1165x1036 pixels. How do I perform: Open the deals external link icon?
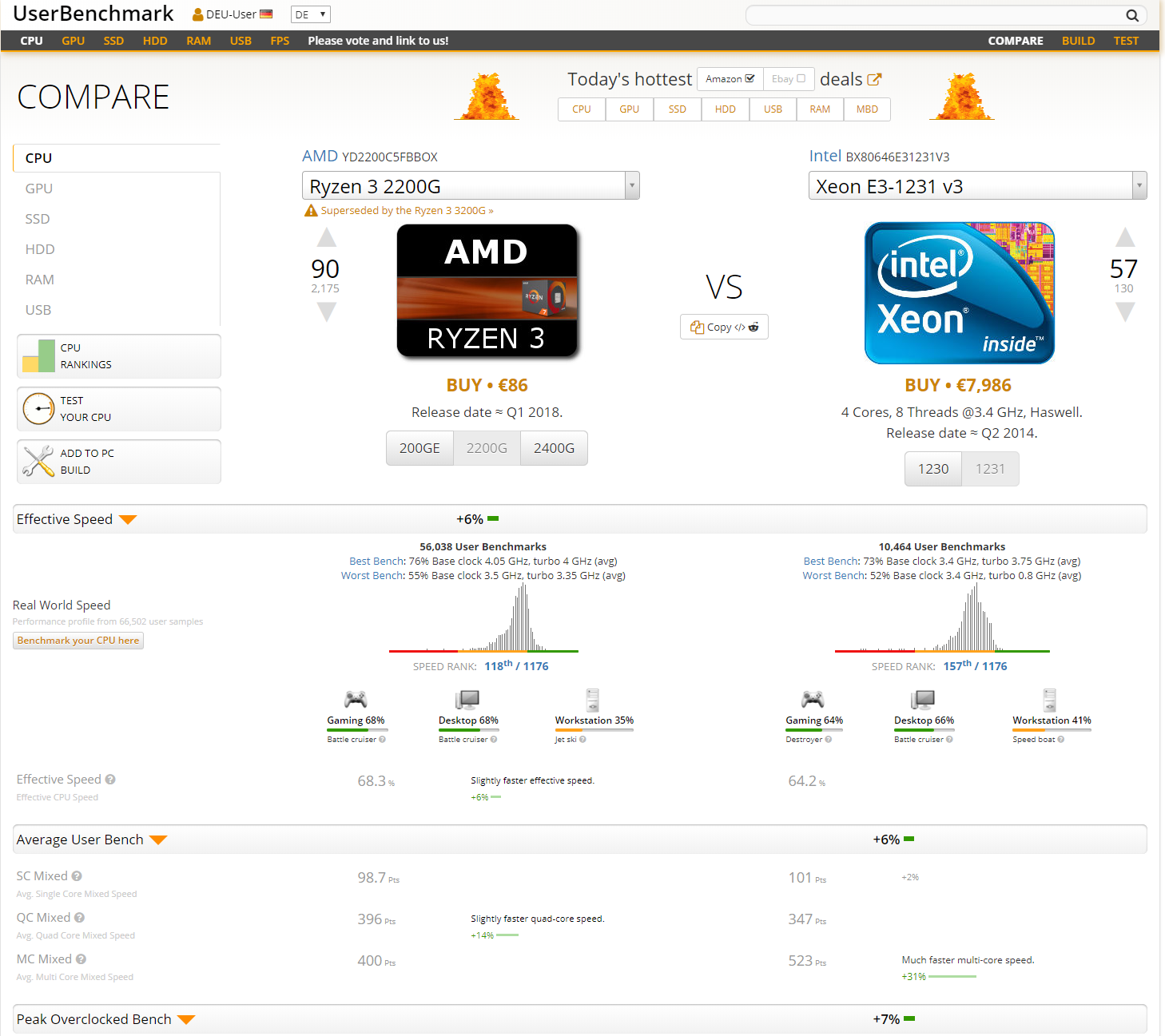click(874, 79)
